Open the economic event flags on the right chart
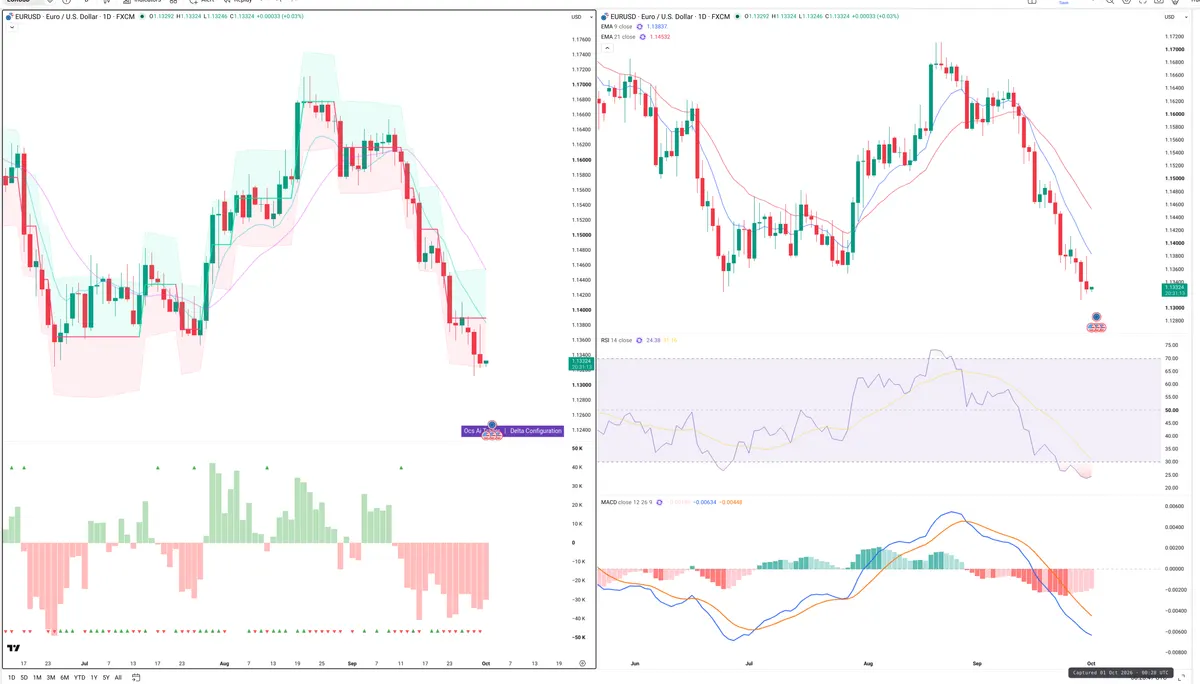The width and height of the screenshot is (1200, 684). 1097,327
